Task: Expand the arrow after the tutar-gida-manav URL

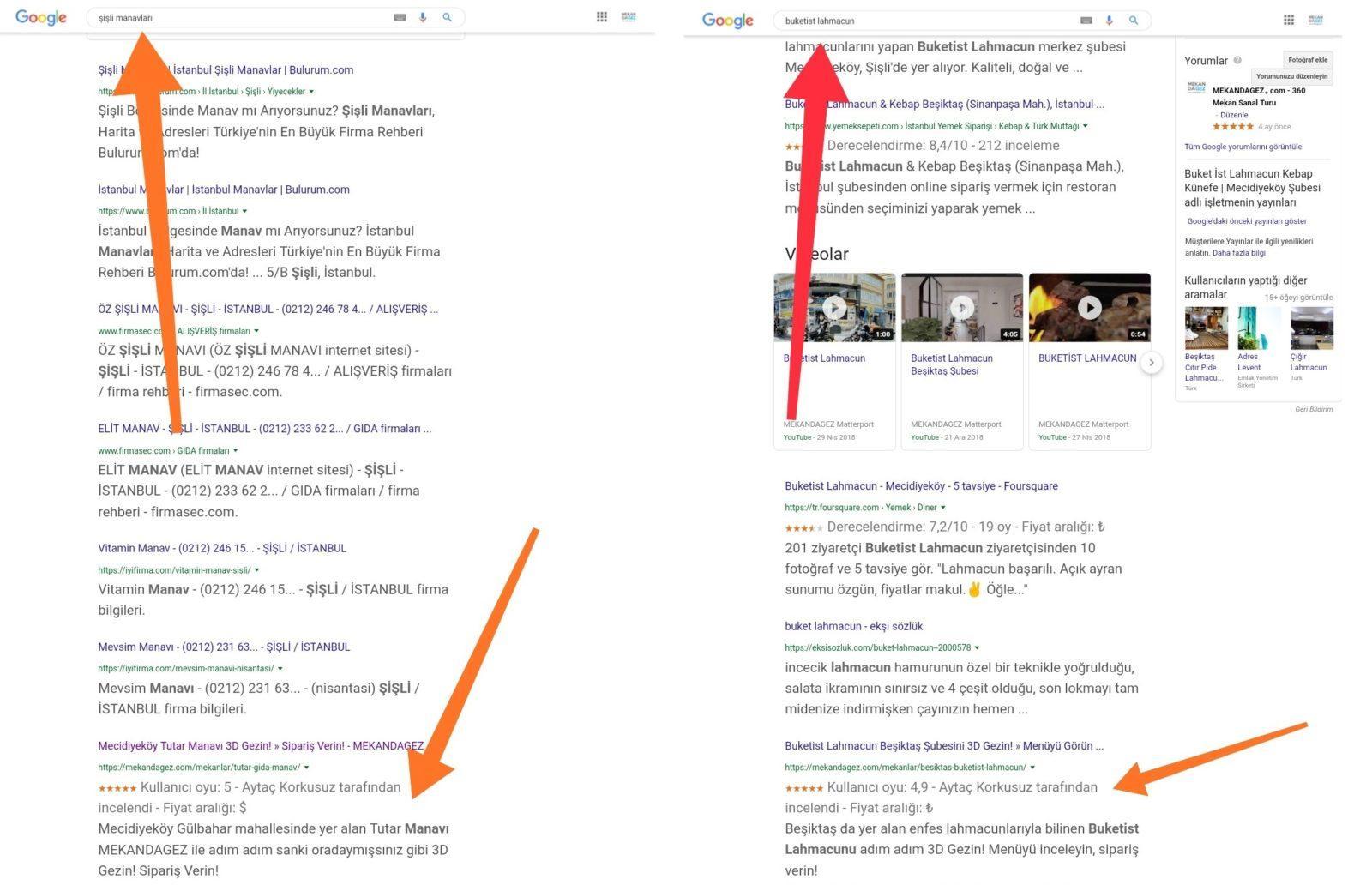Action: [307, 768]
